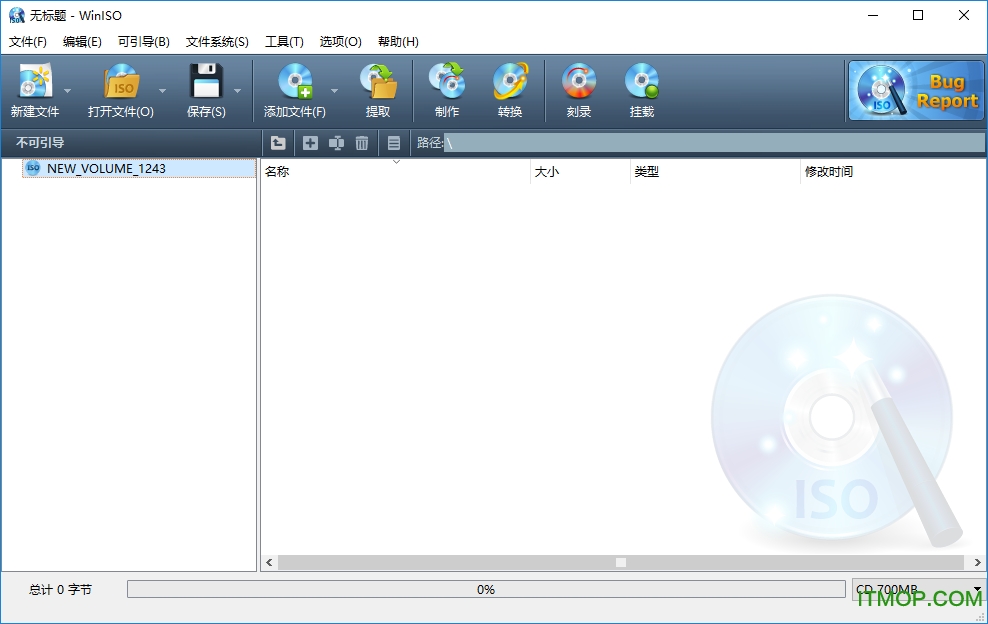Open the 文件(F) menu
Screen dimensions: 988x624
(28, 42)
